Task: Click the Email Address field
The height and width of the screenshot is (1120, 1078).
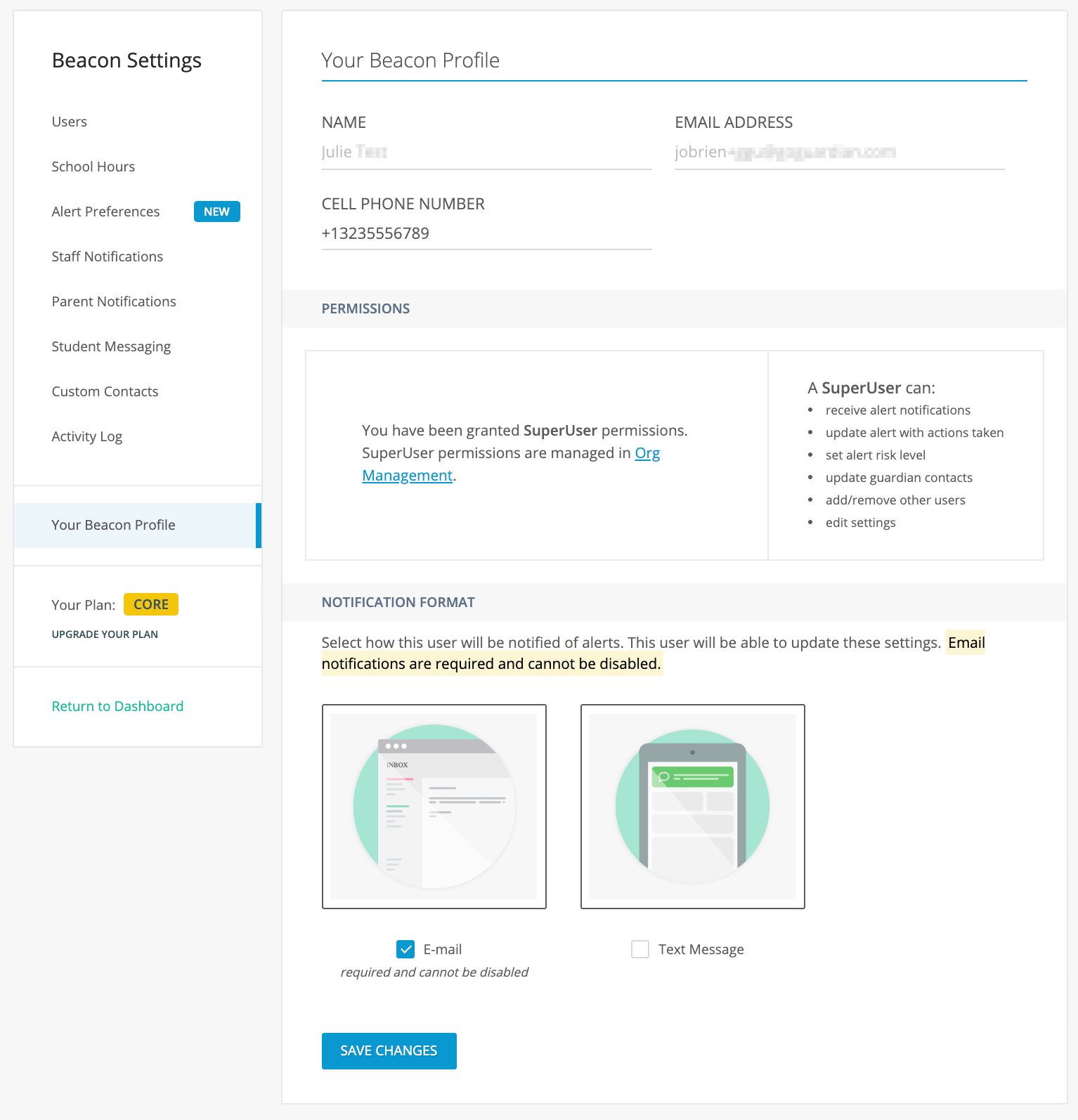Action: (x=839, y=152)
